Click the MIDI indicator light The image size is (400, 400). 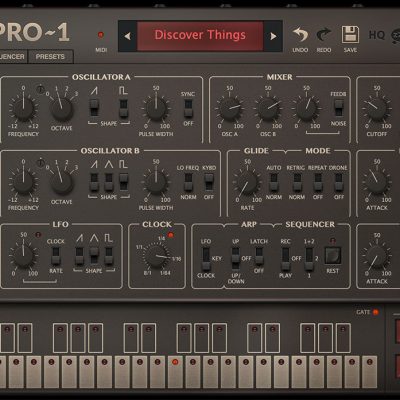101,35
